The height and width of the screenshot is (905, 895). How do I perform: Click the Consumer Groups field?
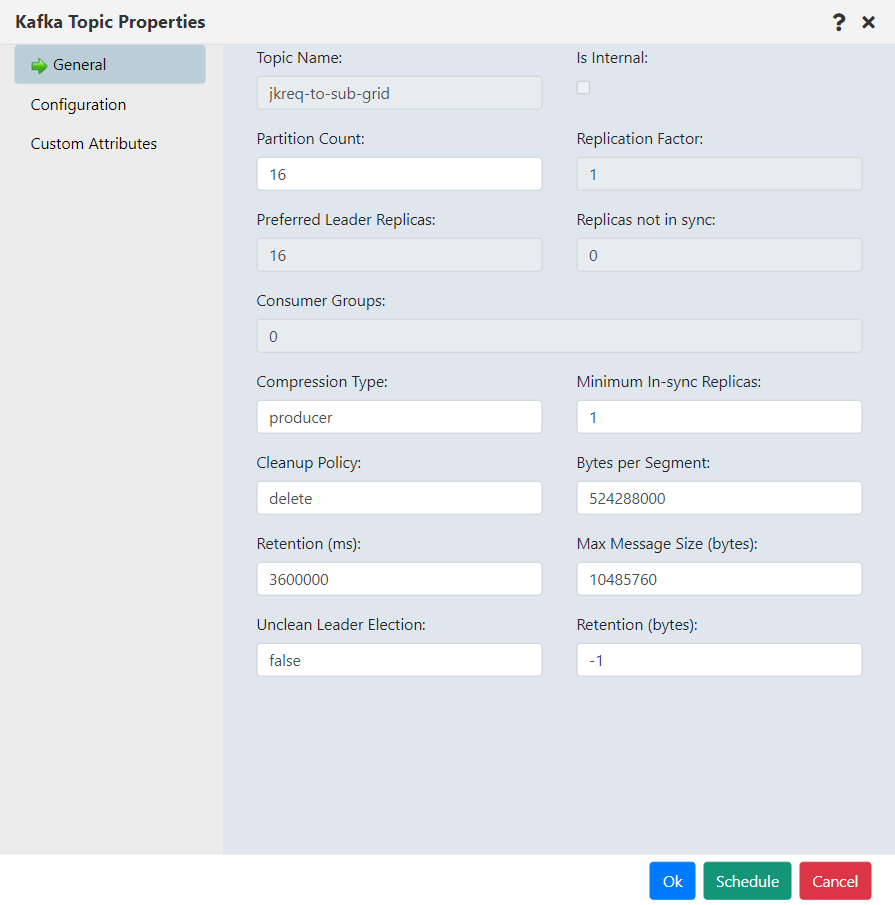pyautogui.click(x=559, y=335)
